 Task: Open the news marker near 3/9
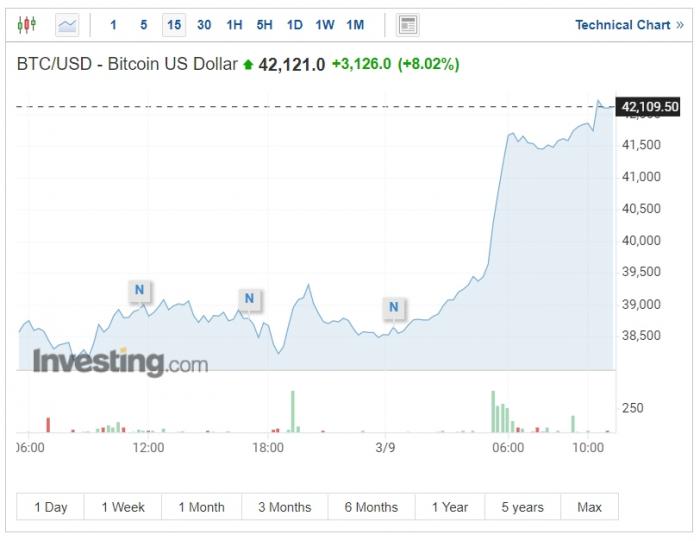tap(393, 307)
